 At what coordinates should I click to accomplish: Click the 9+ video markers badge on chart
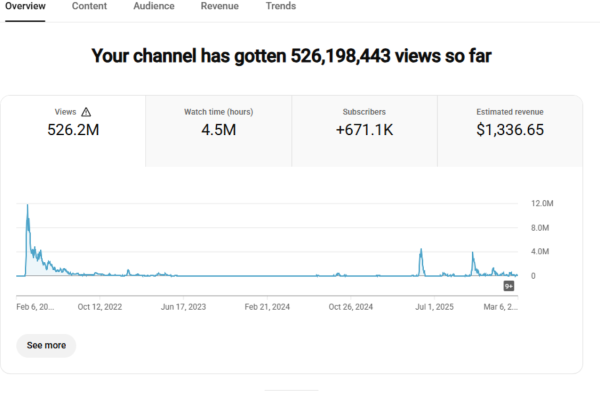[508, 286]
